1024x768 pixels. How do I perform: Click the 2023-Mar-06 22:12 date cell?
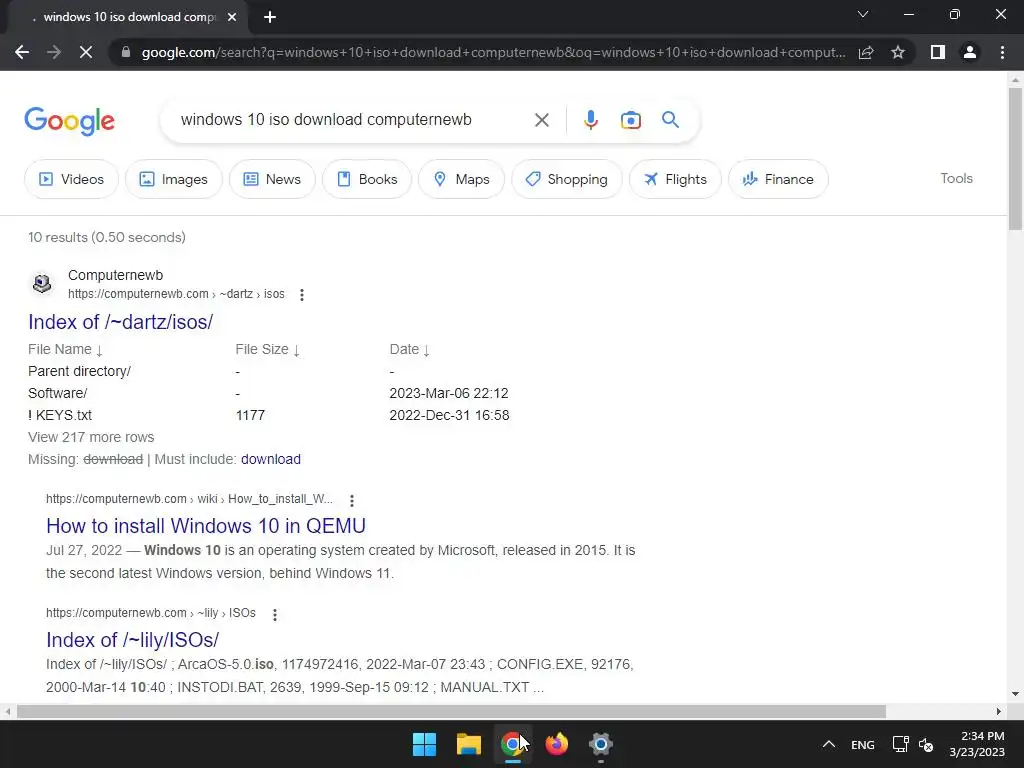pyautogui.click(x=449, y=393)
